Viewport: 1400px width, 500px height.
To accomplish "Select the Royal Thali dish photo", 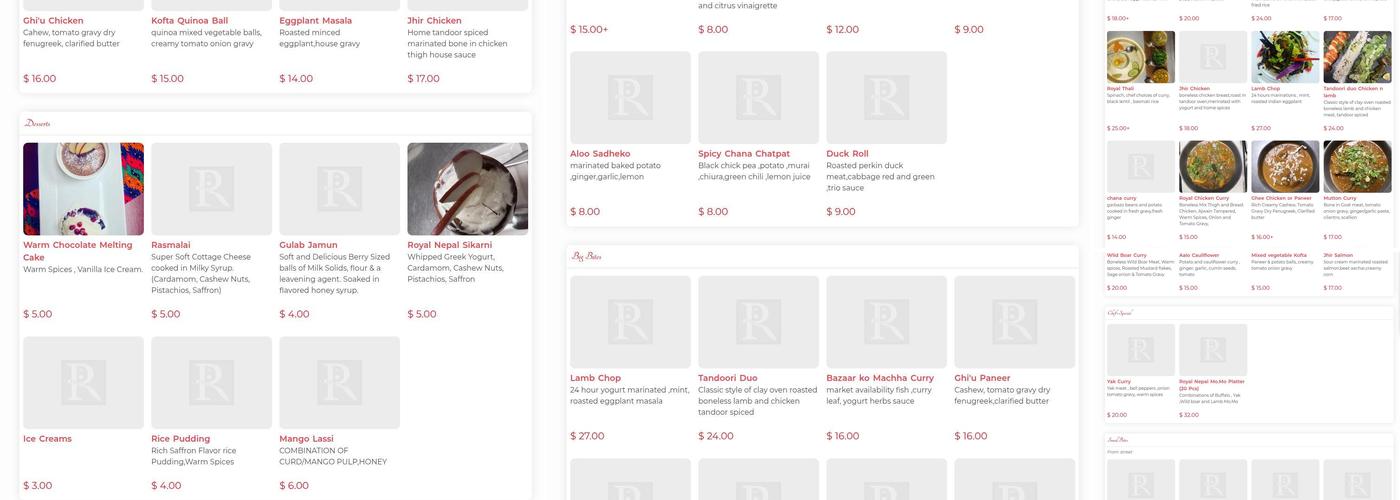I will [x=1140, y=57].
